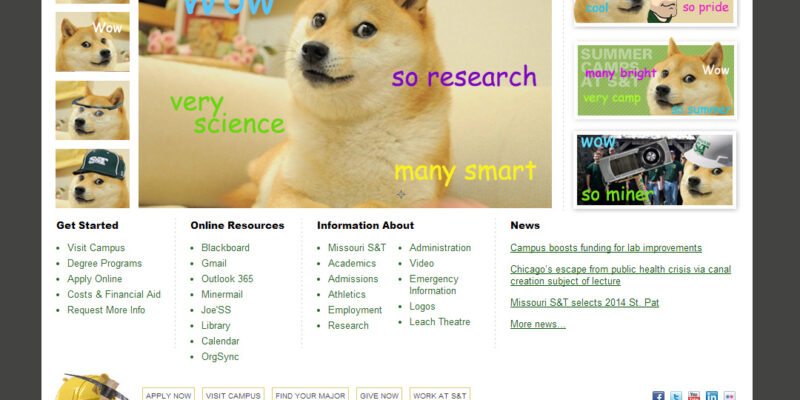
Task: Select the doge thumbnail wearing goggles
Action: (x=92, y=110)
